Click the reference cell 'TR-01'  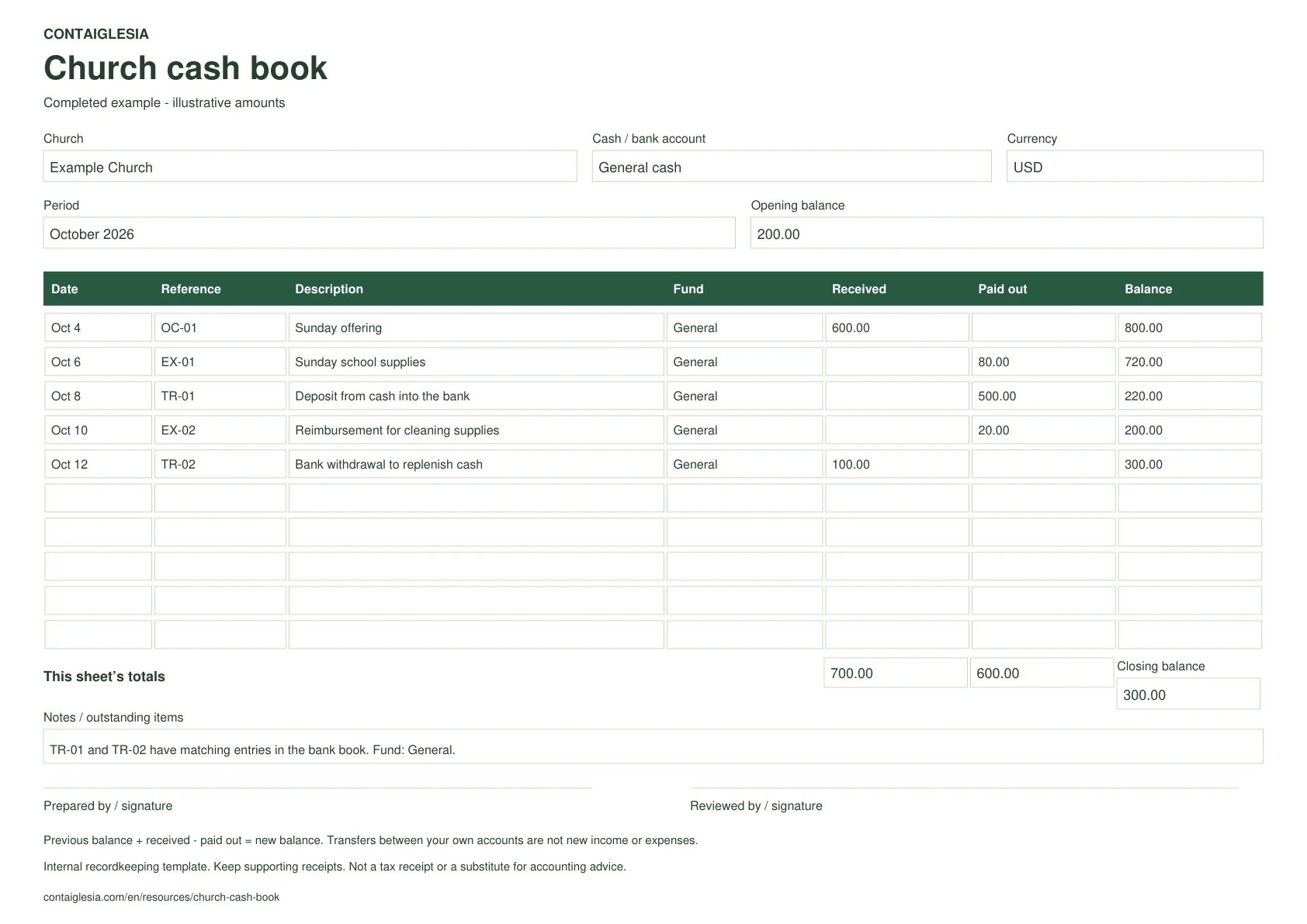[220, 396]
